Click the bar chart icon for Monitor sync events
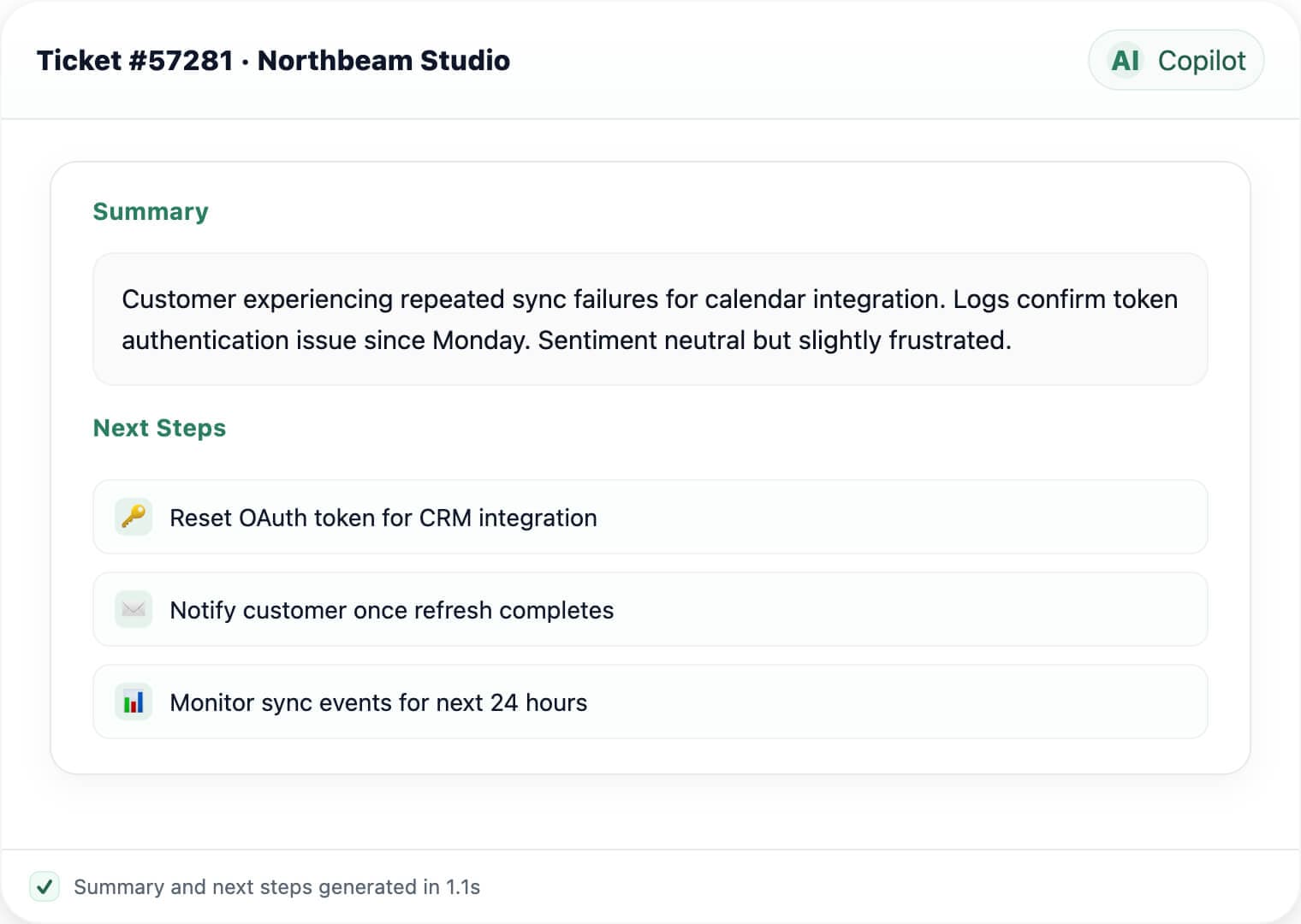 [x=133, y=702]
